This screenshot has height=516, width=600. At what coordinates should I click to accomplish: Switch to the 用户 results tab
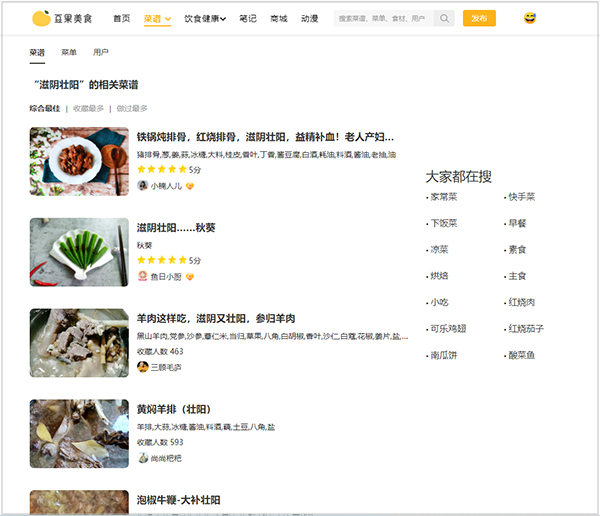(101, 51)
